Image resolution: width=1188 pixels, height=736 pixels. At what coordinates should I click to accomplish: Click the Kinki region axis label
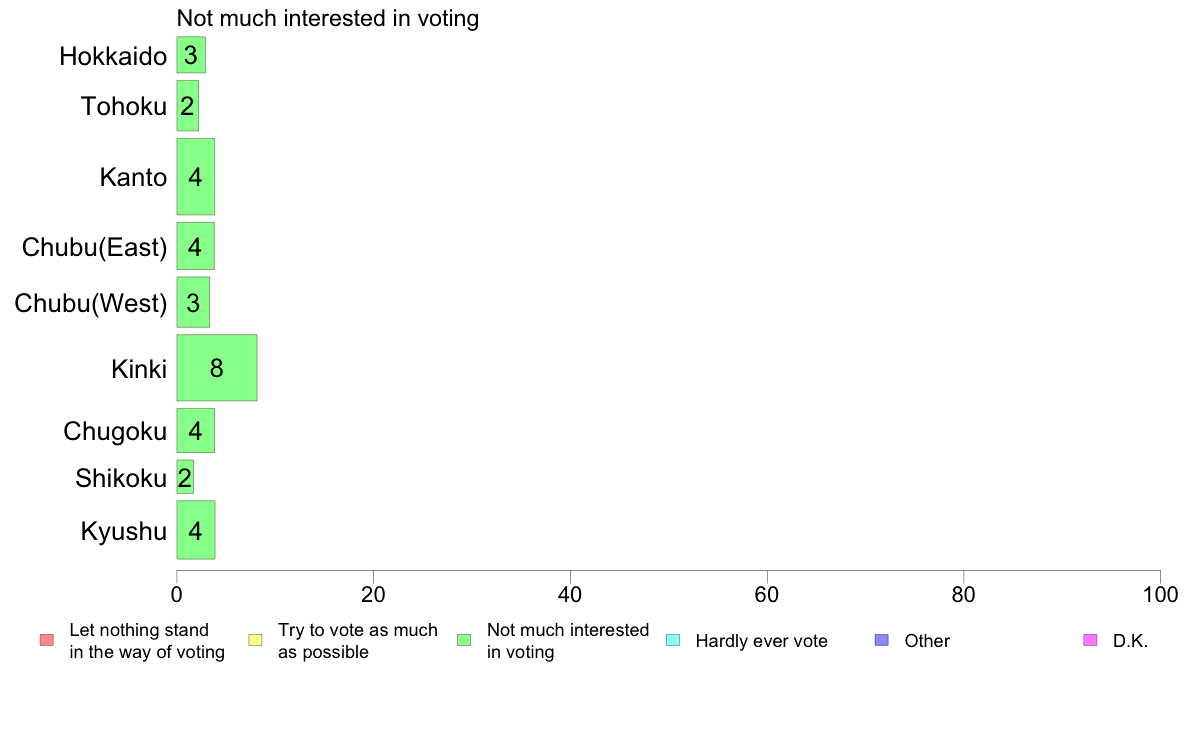(x=139, y=369)
